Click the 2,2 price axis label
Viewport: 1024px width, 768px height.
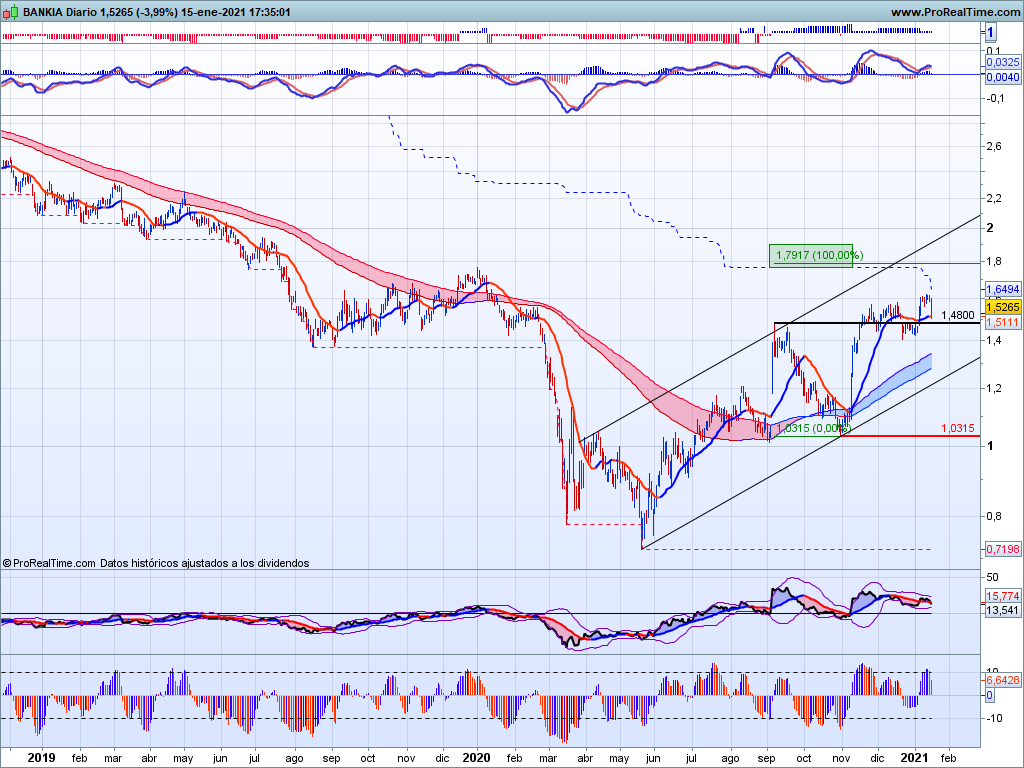pyautogui.click(x=994, y=198)
